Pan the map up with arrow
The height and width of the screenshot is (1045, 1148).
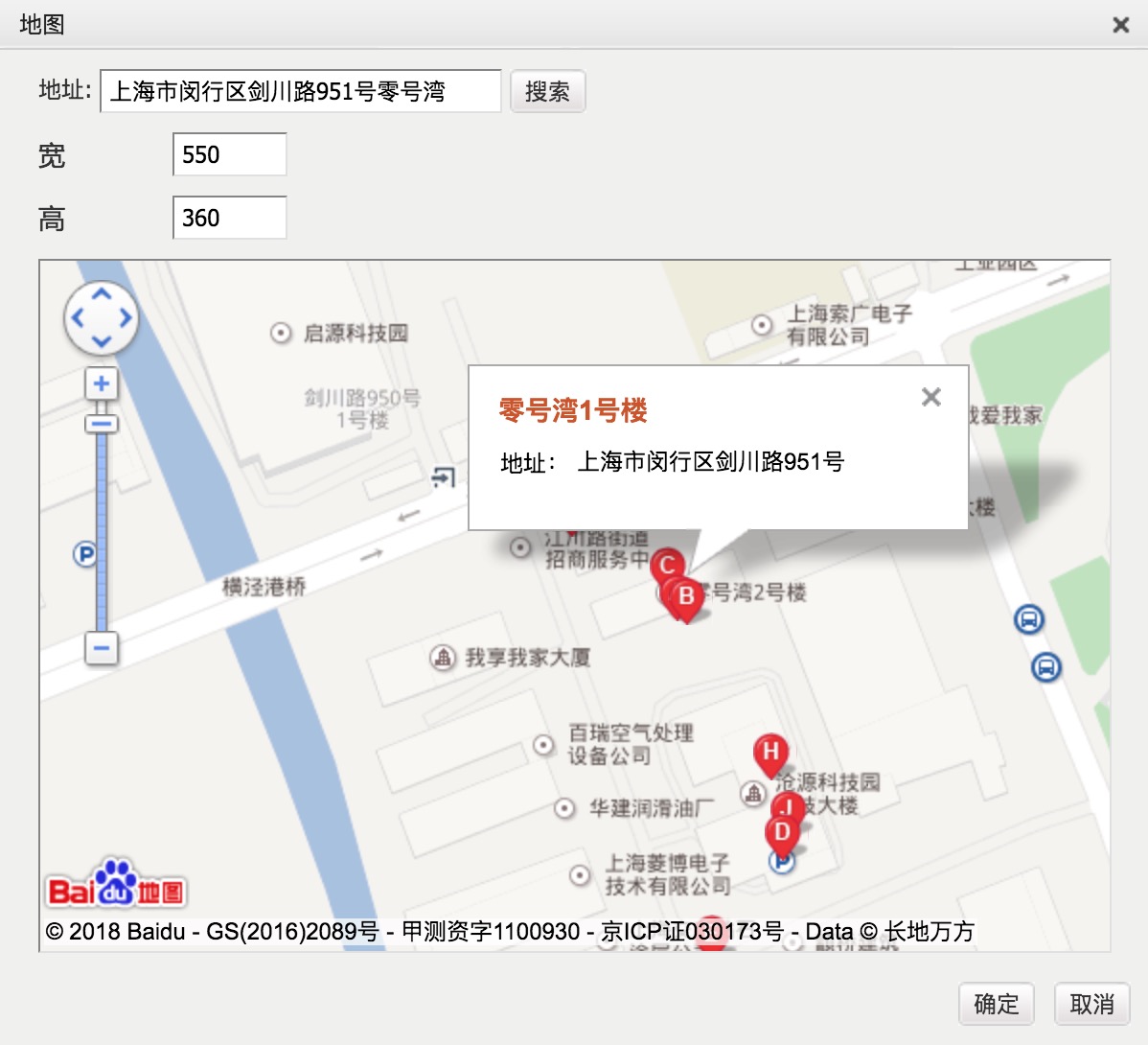point(102,294)
